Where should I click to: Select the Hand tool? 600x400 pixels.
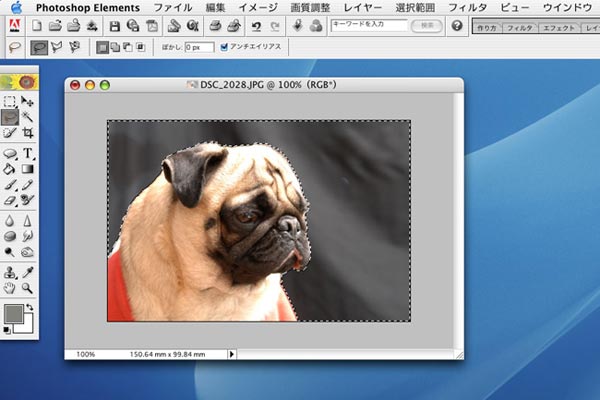[10, 288]
